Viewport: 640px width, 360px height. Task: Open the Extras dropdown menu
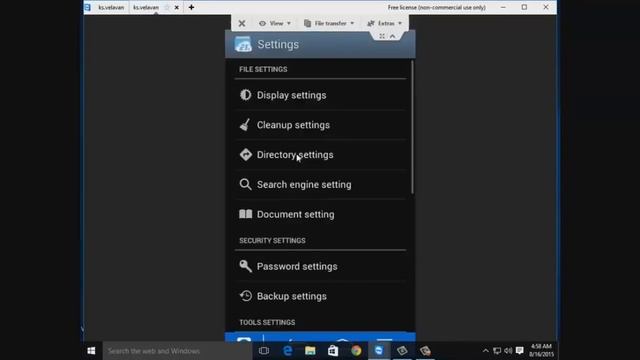tap(384, 23)
